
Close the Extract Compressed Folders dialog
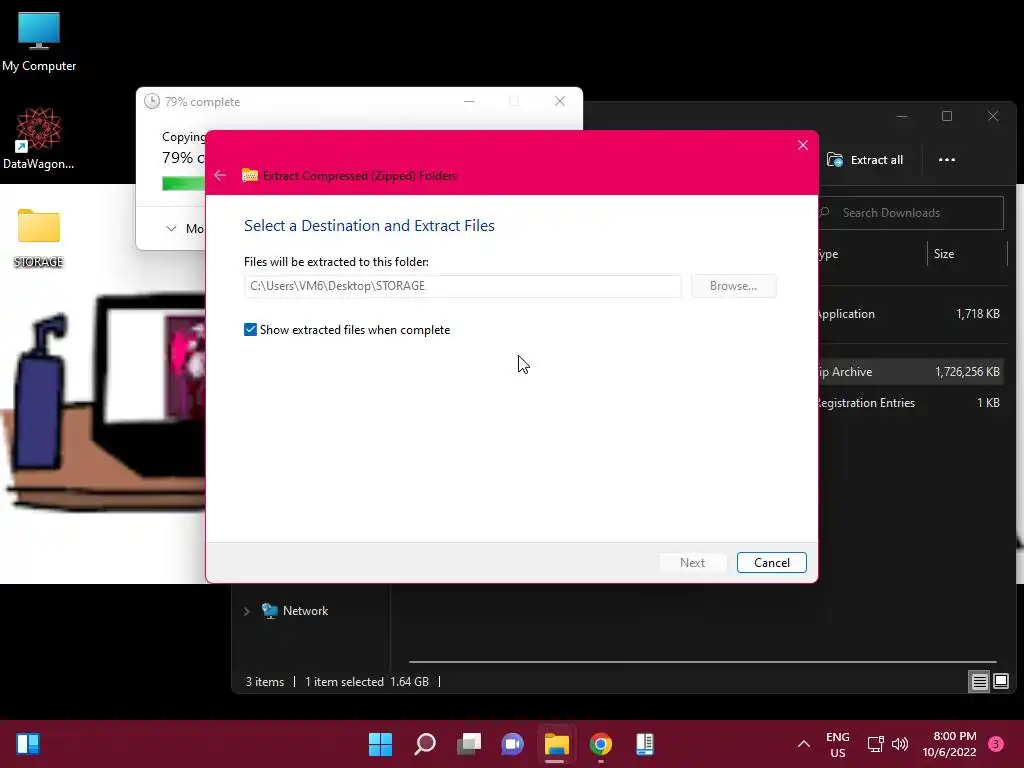coord(803,146)
